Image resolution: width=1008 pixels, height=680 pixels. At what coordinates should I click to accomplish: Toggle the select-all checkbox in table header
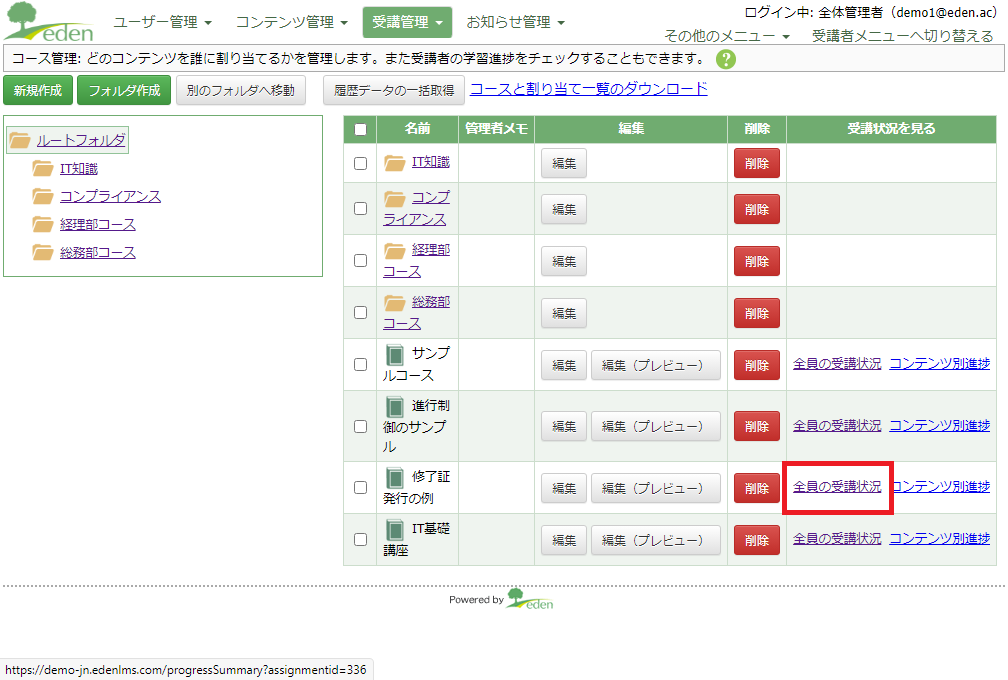coord(360,129)
